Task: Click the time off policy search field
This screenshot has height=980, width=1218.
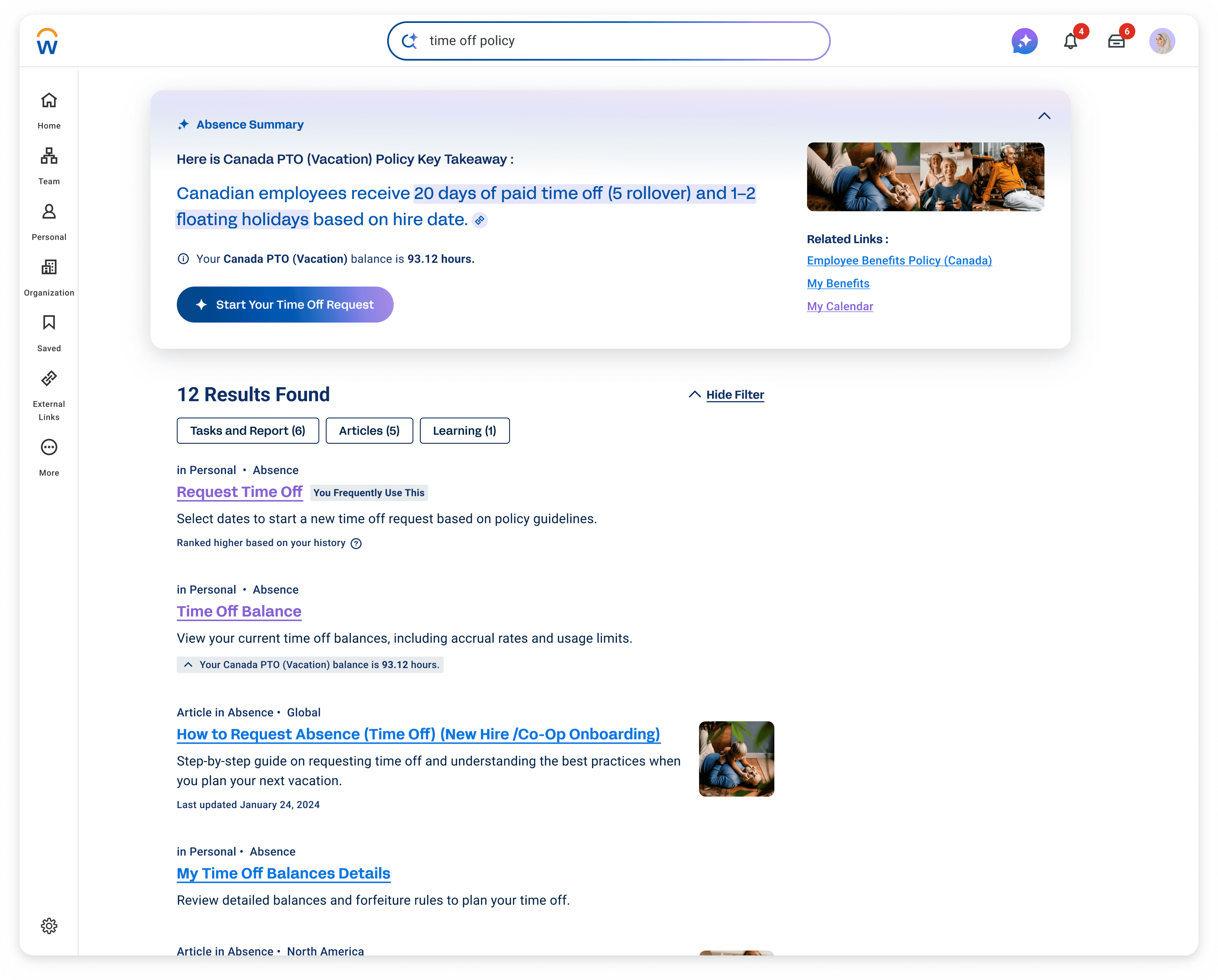Action: [x=621, y=41]
